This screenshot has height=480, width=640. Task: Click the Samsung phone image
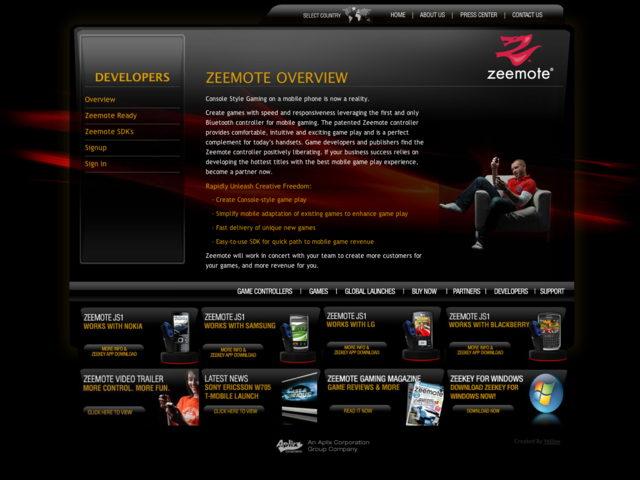[x=297, y=337]
